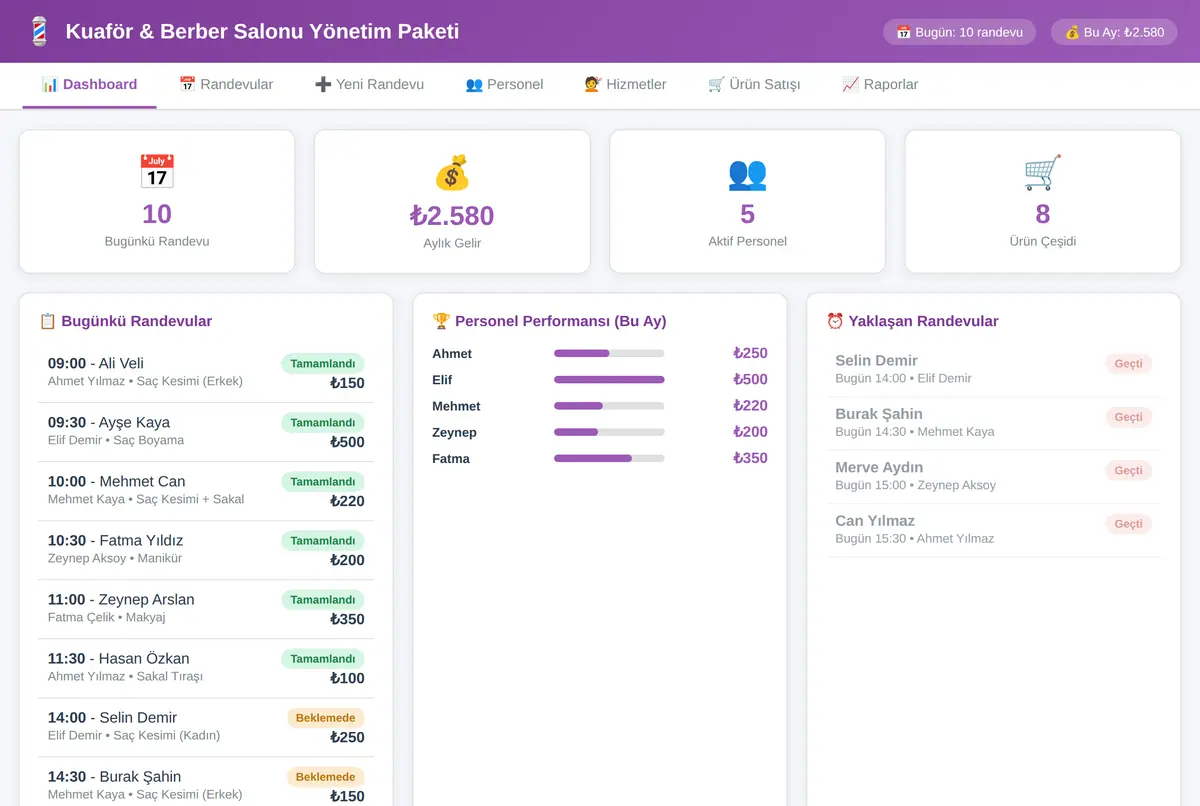This screenshot has width=1200, height=806.
Task: Click the calendar icon above Bugünkü Randevu
Action: pos(157,172)
